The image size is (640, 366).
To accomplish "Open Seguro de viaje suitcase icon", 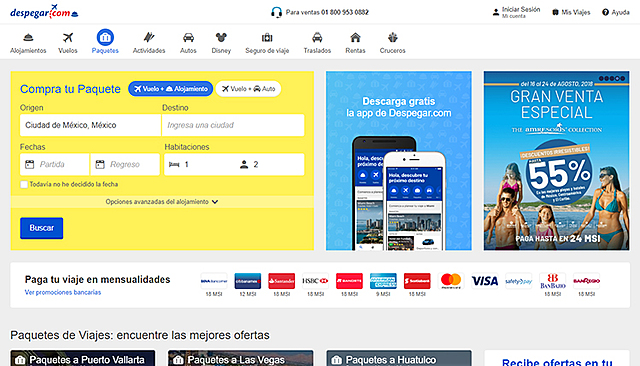I will point(267,38).
